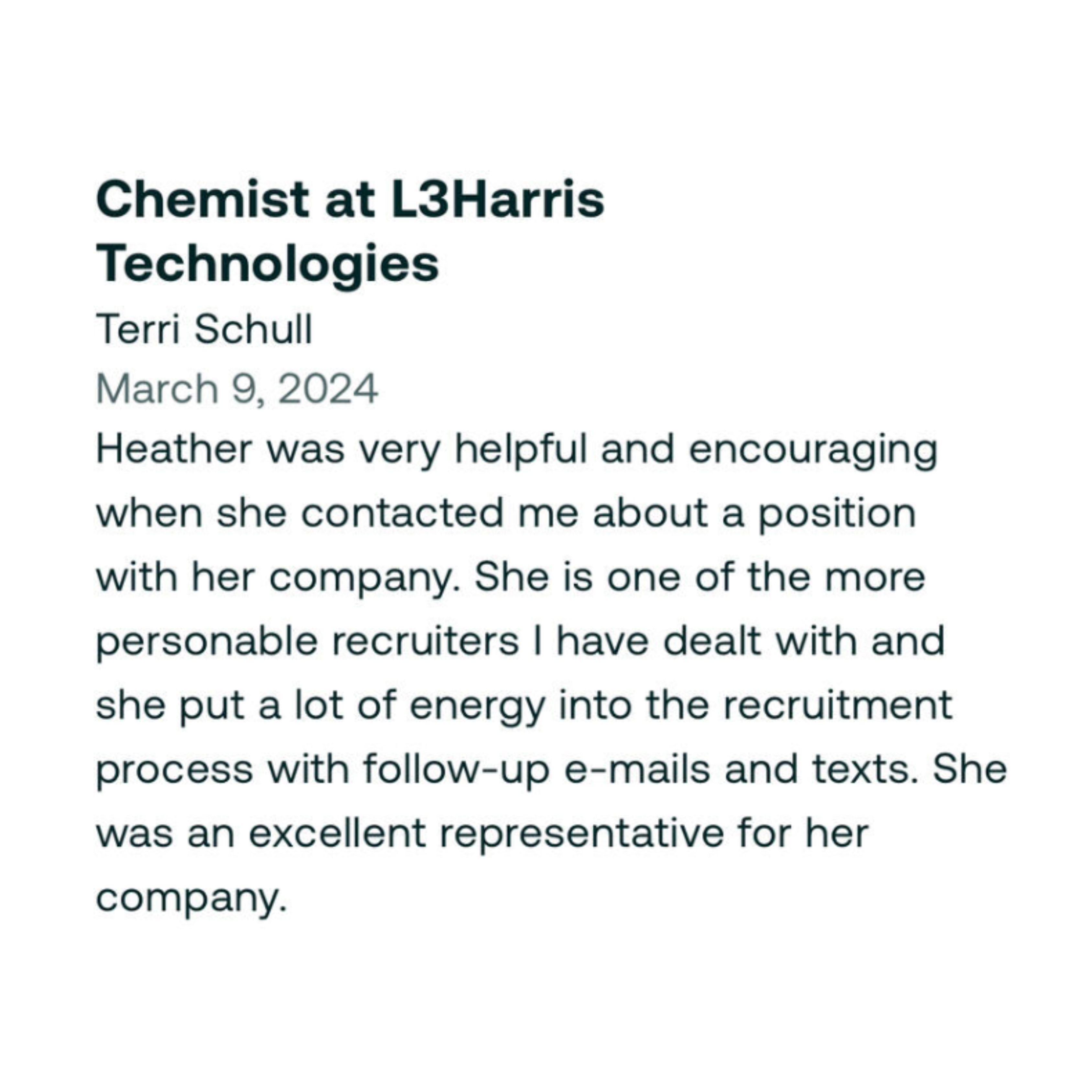Screen dimensions: 1092x1092
Task: Click the word "recruitment" in the review
Action: 838,706
